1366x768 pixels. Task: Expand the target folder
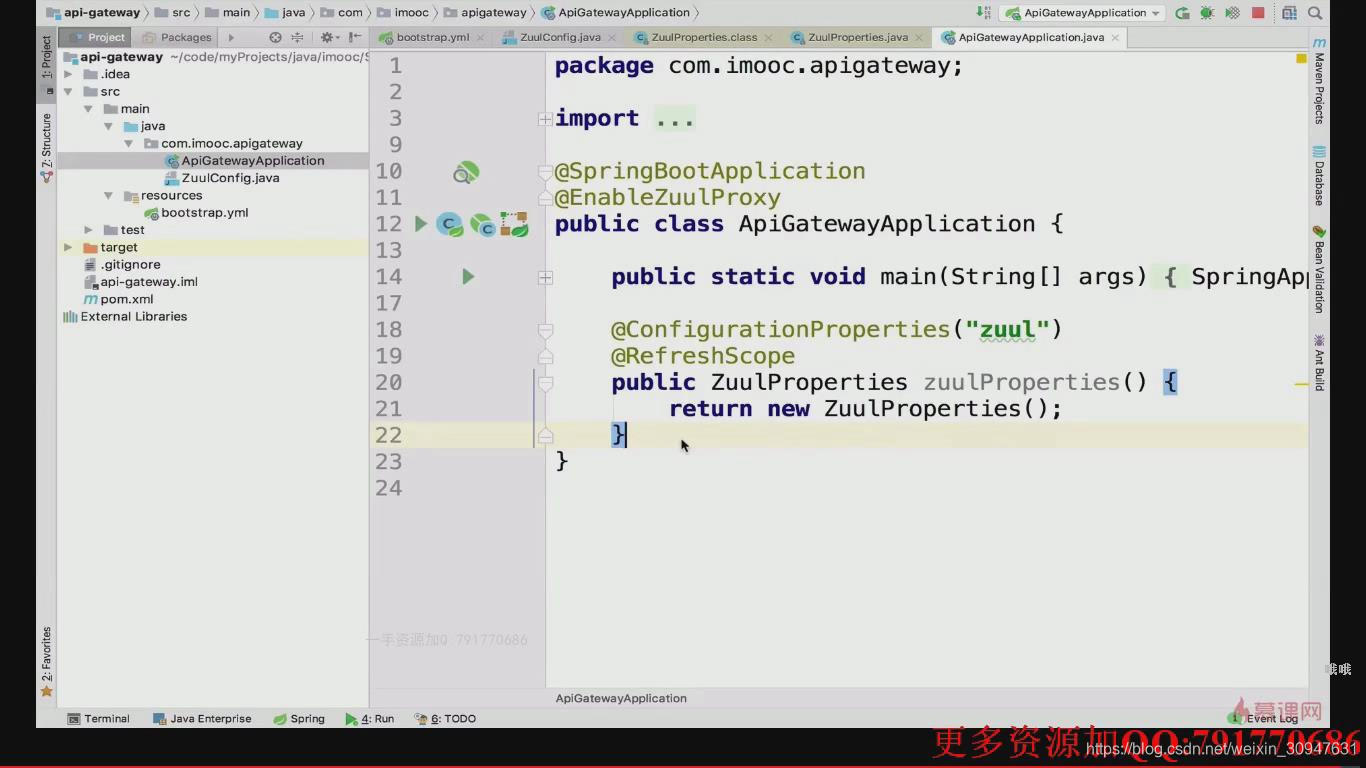tap(68, 247)
